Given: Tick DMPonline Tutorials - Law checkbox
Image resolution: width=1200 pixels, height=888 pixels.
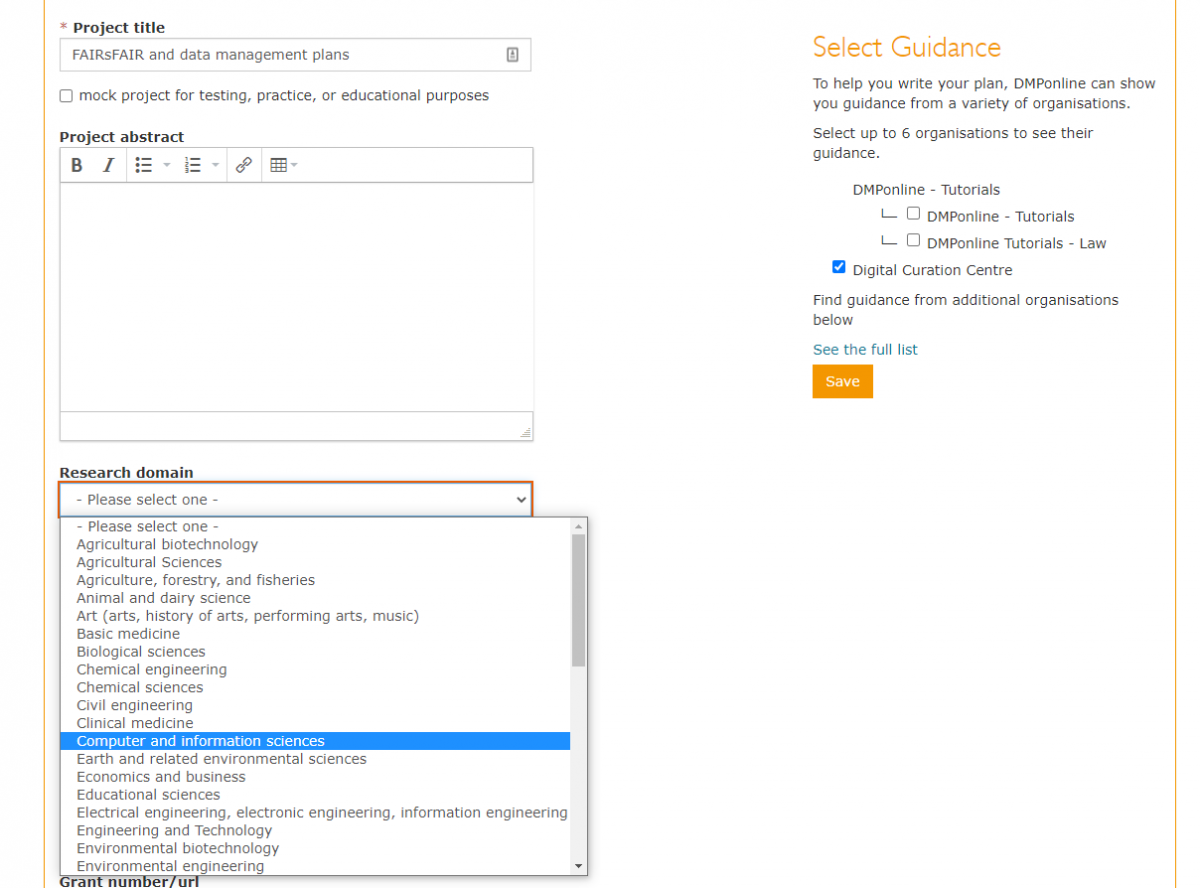Looking at the screenshot, I should coord(913,240).
